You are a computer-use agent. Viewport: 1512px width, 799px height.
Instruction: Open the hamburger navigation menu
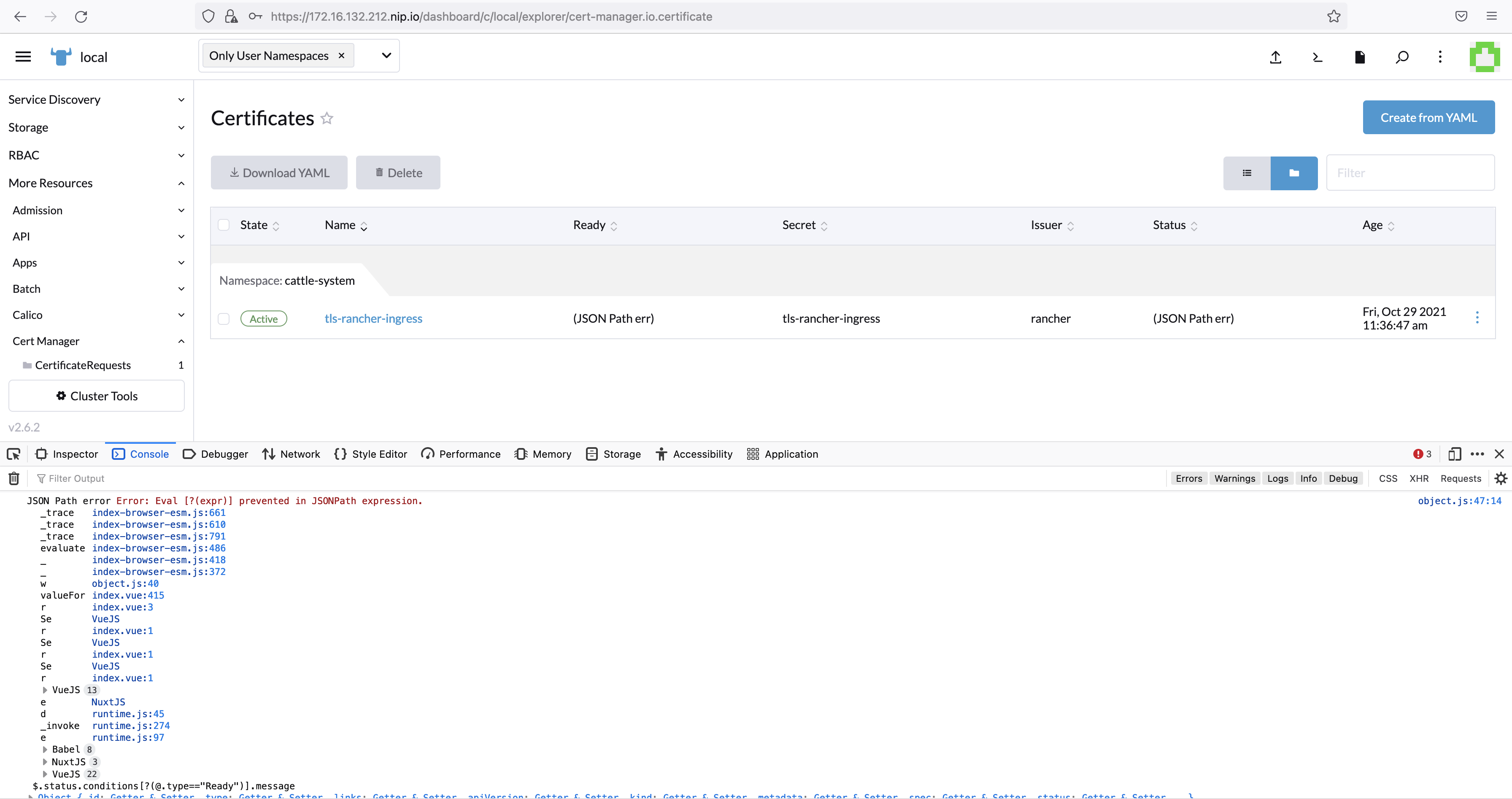point(23,57)
